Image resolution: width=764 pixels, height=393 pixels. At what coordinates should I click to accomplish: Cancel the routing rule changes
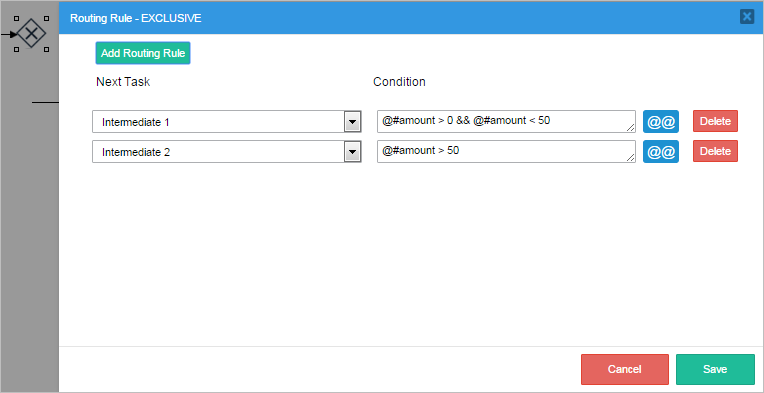tap(625, 369)
